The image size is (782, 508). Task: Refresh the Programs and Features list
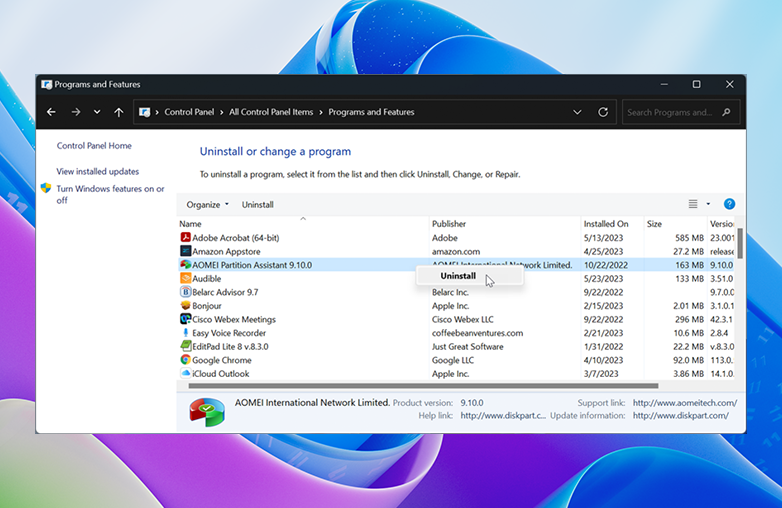pos(603,112)
